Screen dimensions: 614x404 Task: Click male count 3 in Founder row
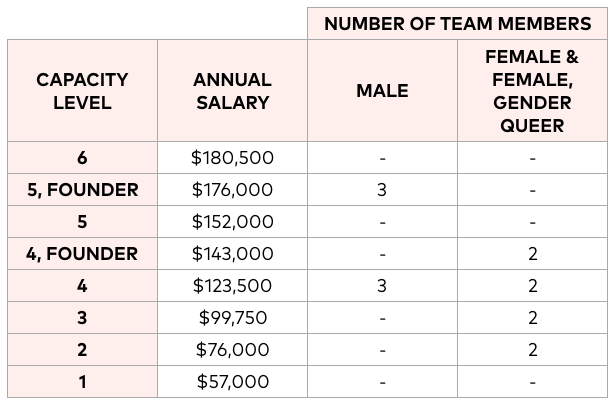383,190
